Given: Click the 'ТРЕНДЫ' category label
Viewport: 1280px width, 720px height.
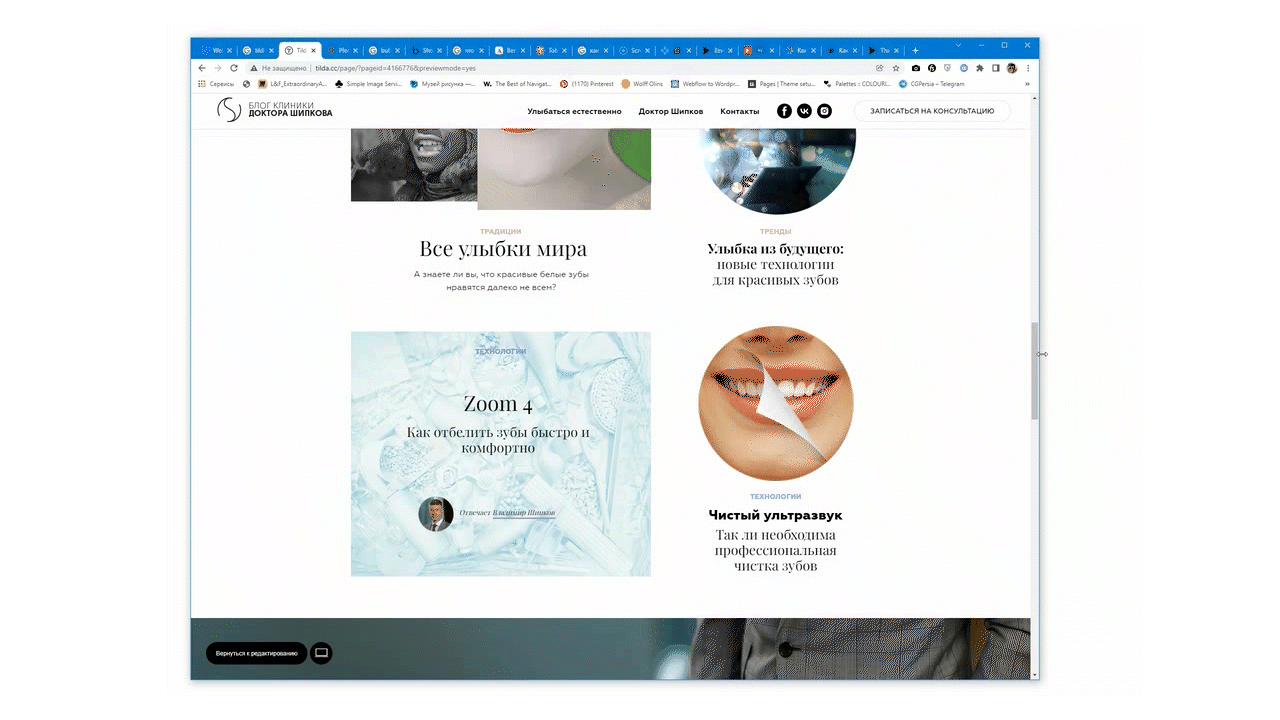Looking at the screenshot, I should (x=775, y=231).
